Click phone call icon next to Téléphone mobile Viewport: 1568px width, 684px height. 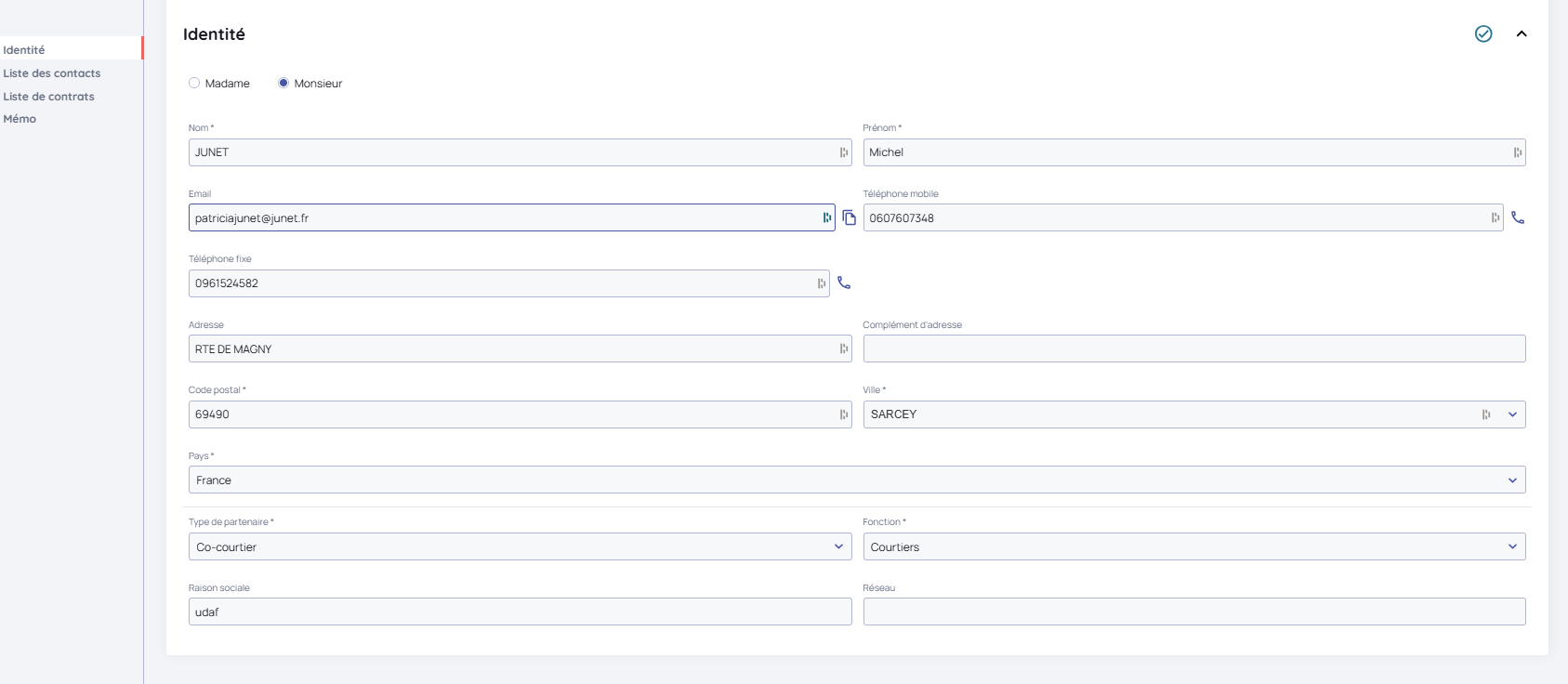pyautogui.click(x=1518, y=217)
